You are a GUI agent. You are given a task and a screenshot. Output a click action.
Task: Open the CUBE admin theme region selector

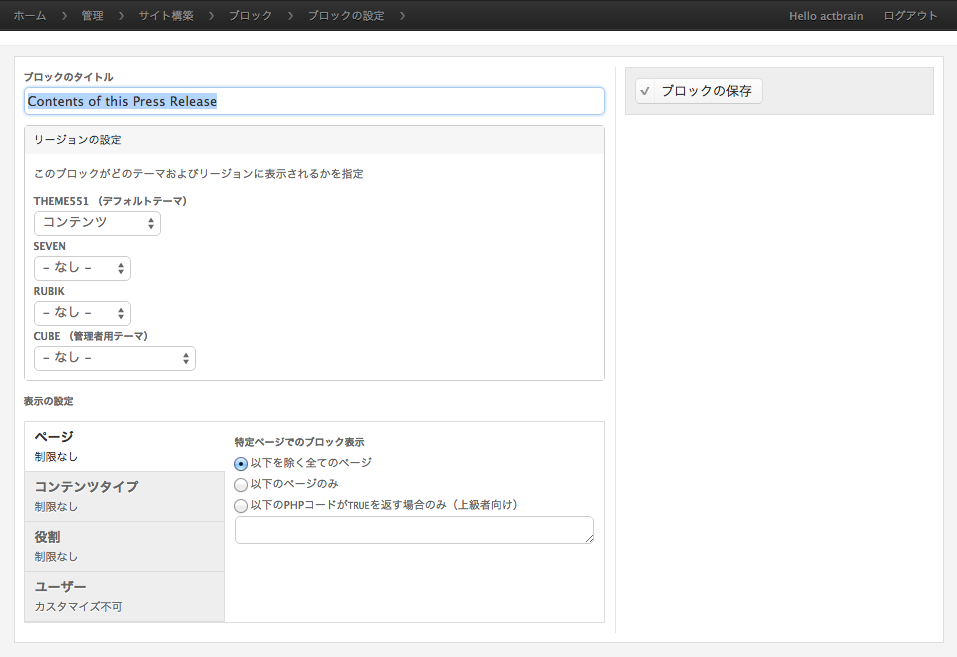114,358
